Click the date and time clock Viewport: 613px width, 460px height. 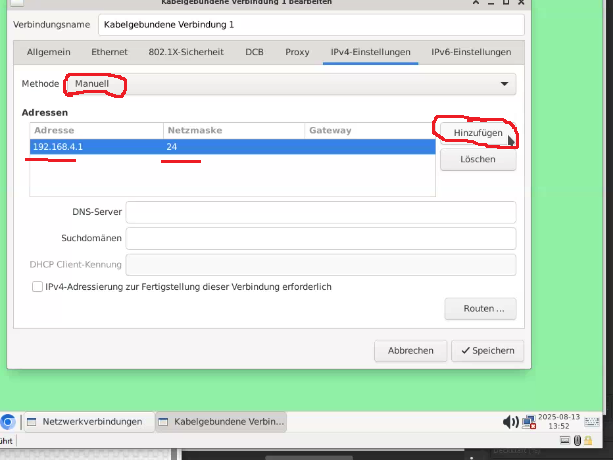pyautogui.click(x=558, y=422)
